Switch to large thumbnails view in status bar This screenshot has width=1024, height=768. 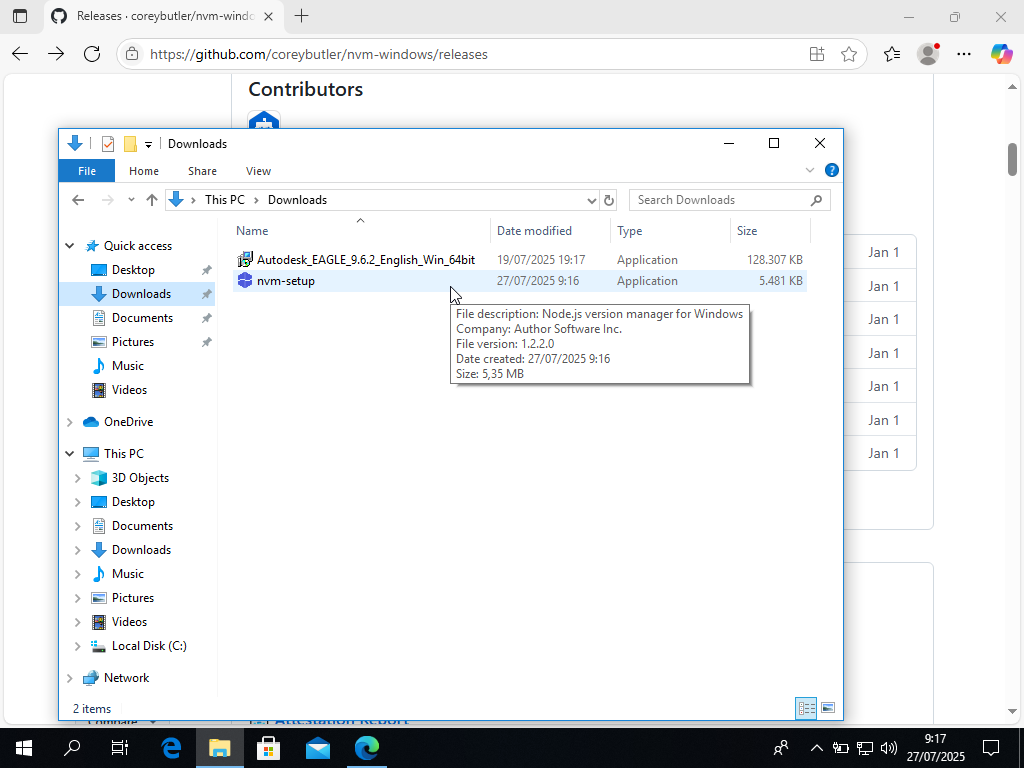[828, 708]
